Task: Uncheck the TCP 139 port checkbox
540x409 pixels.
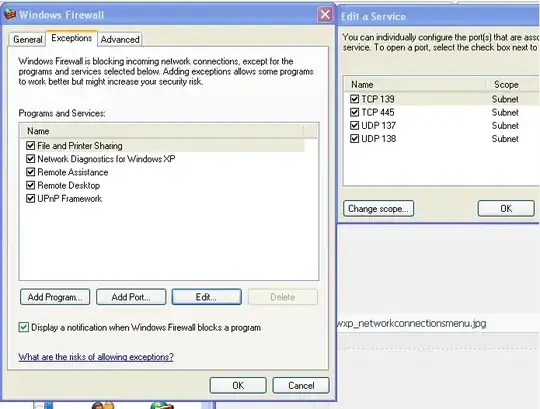Action: [x=354, y=99]
